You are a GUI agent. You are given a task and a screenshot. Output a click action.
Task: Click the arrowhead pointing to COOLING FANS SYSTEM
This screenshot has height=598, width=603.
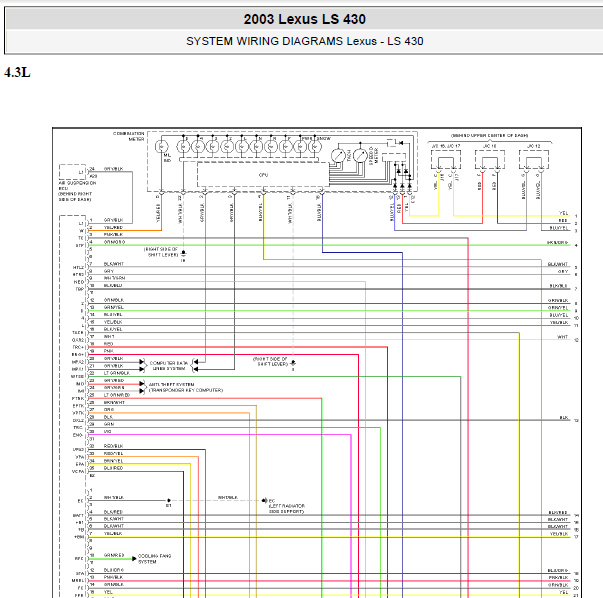(134, 558)
